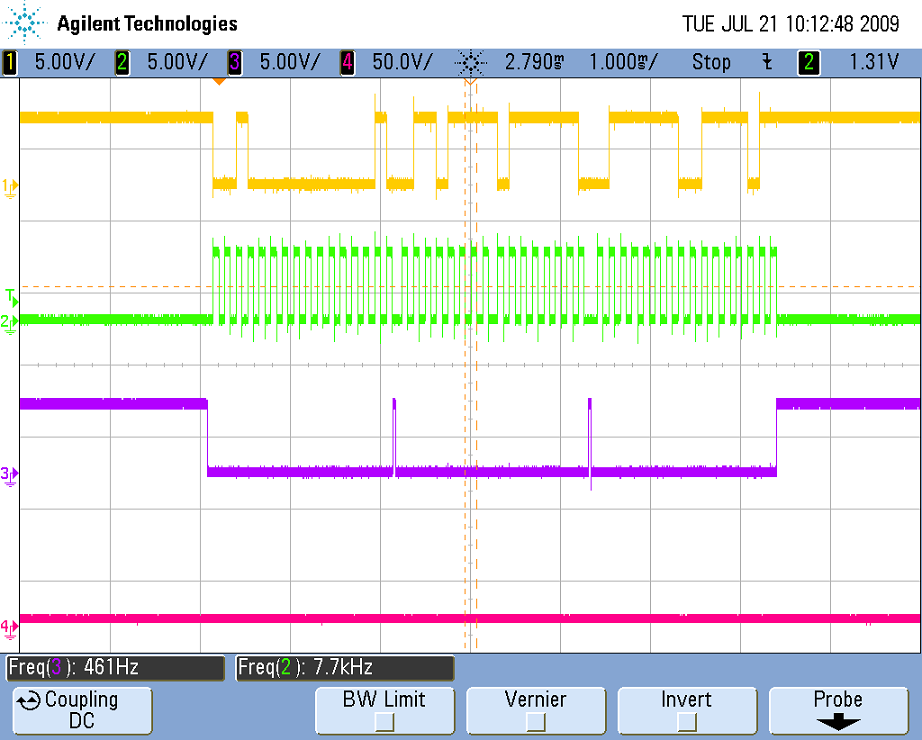Click the 1.31V trigger level value
The height and width of the screenshot is (740, 922).
[x=874, y=62]
